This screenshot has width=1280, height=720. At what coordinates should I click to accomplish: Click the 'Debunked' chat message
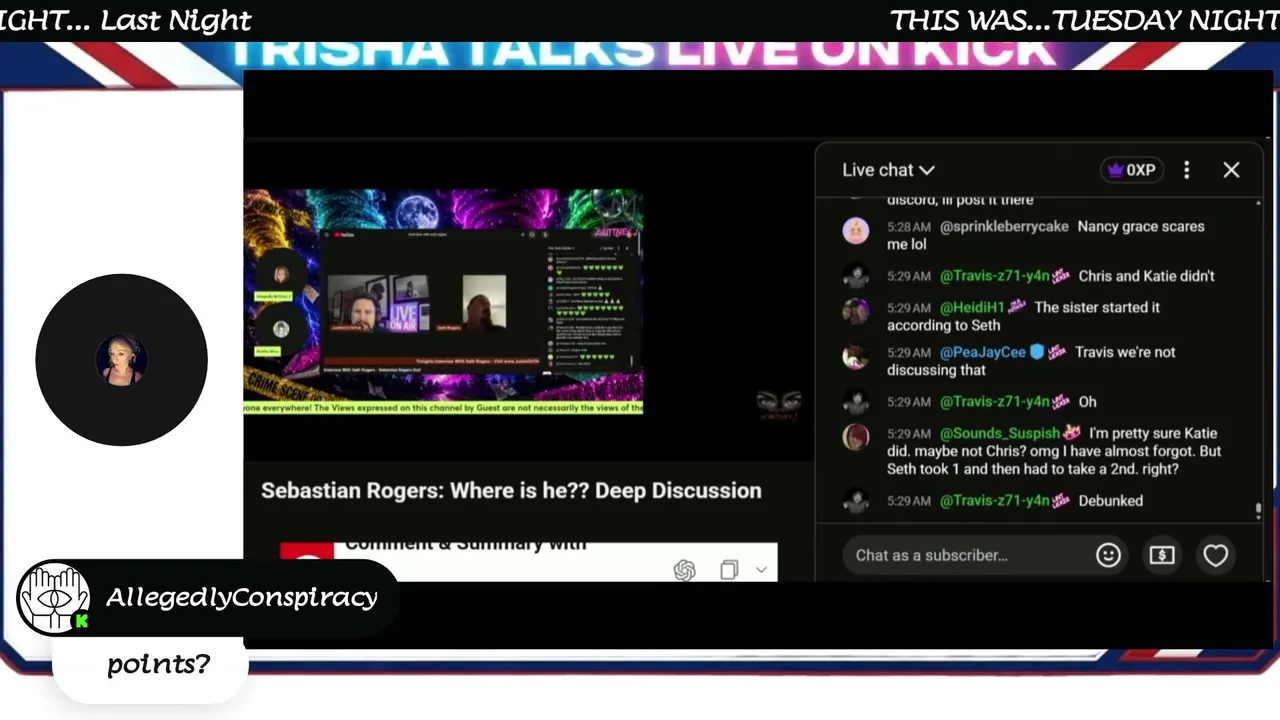point(1110,501)
